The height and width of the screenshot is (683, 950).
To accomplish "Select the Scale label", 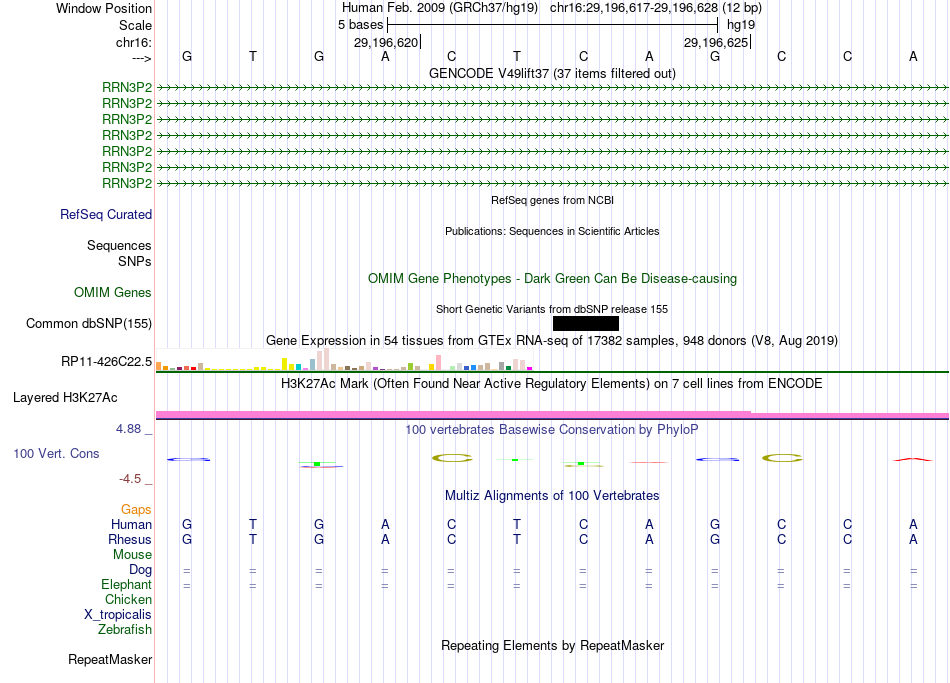I will pos(136,25).
